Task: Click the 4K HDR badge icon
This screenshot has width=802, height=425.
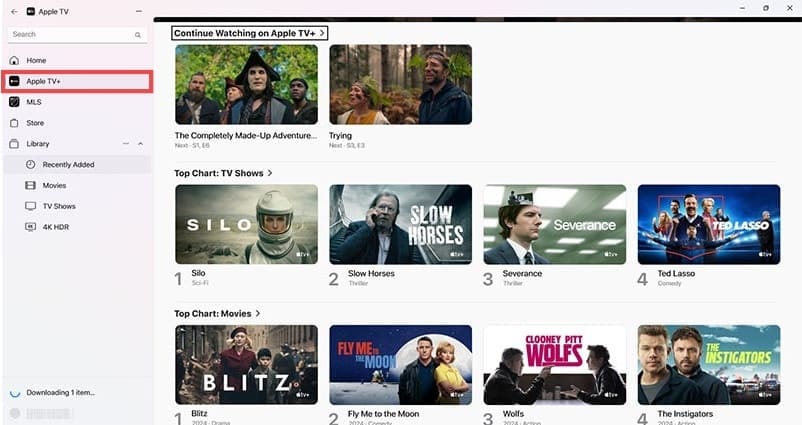Action: pos(31,227)
